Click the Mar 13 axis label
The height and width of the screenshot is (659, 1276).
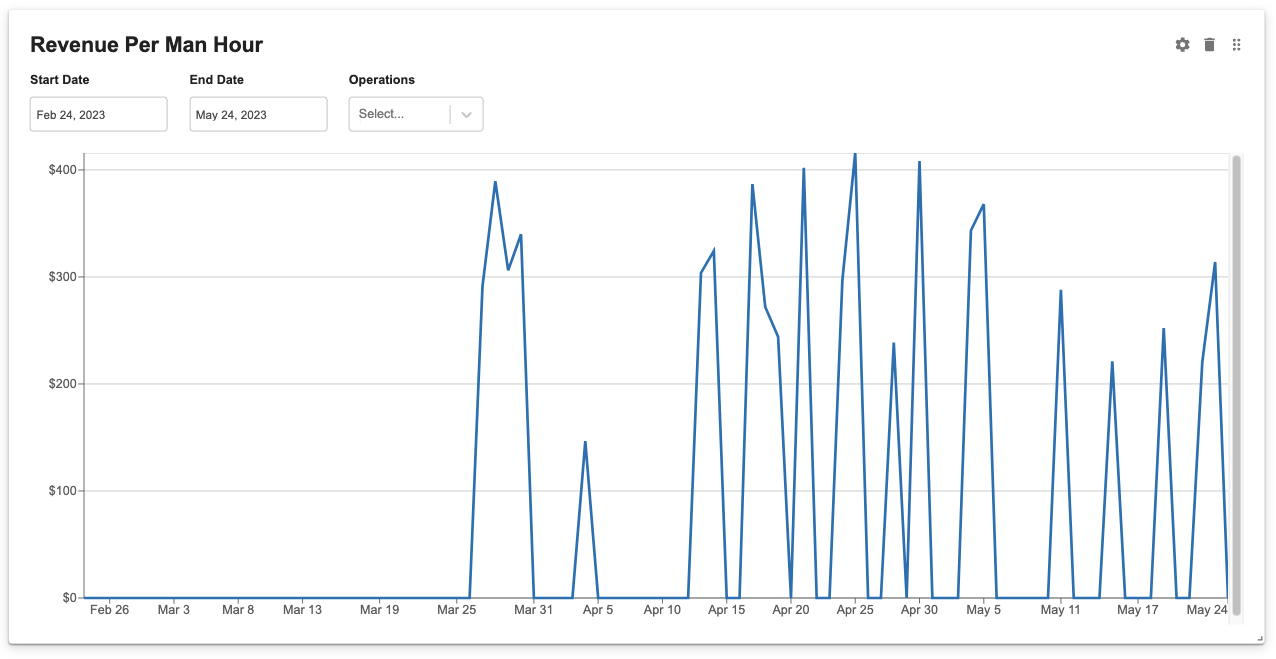coord(302,610)
